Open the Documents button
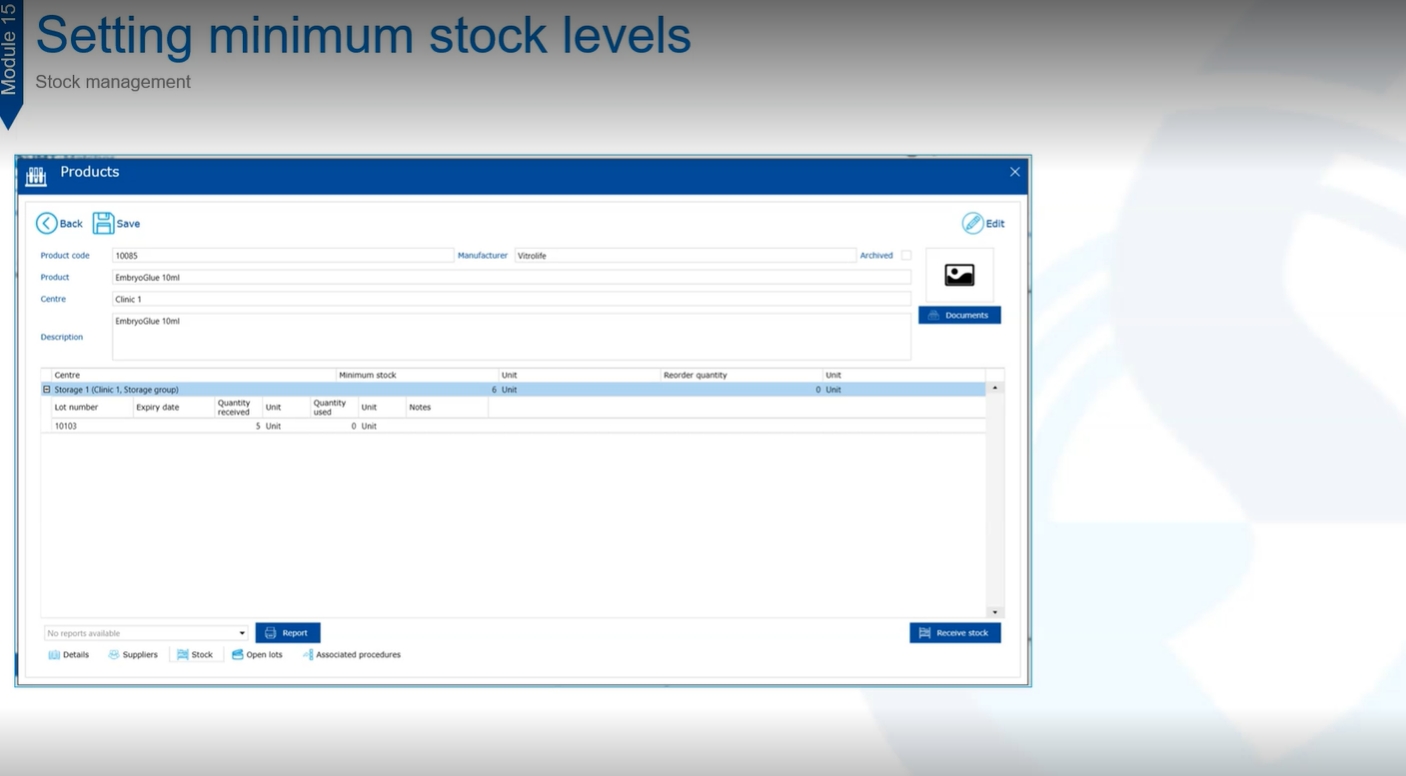This screenshot has height=776, width=1406. (x=959, y=315)
